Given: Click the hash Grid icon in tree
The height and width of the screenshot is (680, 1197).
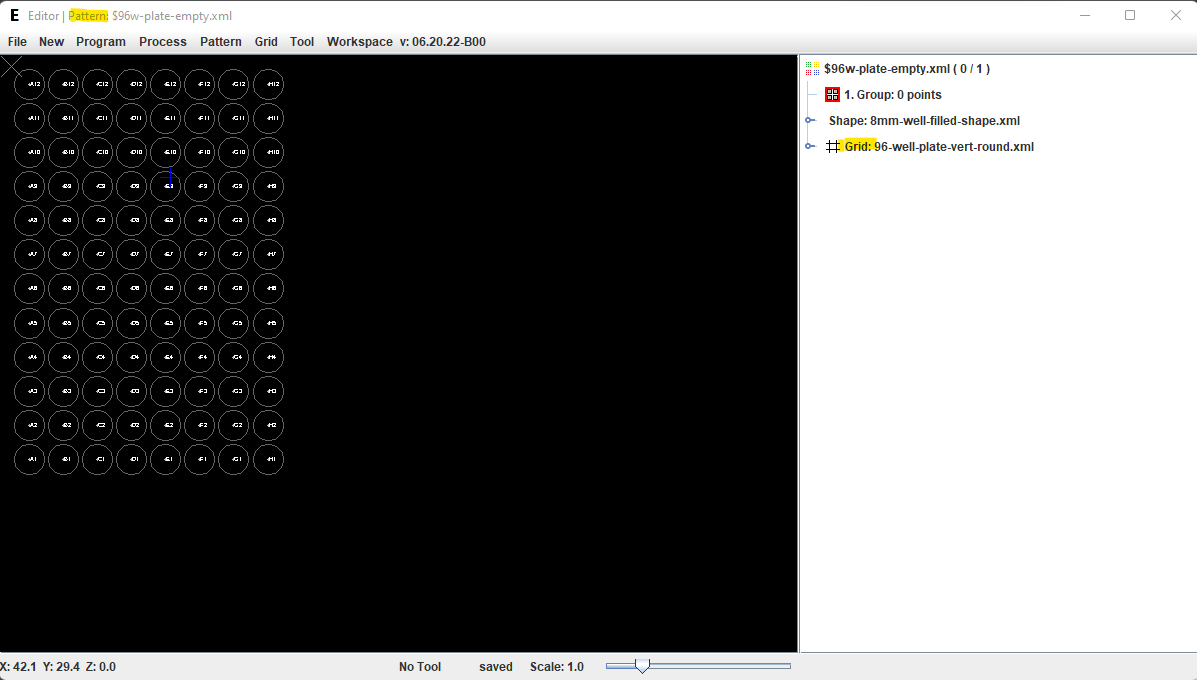Looking at the screenshot, I should pos(832,147).
